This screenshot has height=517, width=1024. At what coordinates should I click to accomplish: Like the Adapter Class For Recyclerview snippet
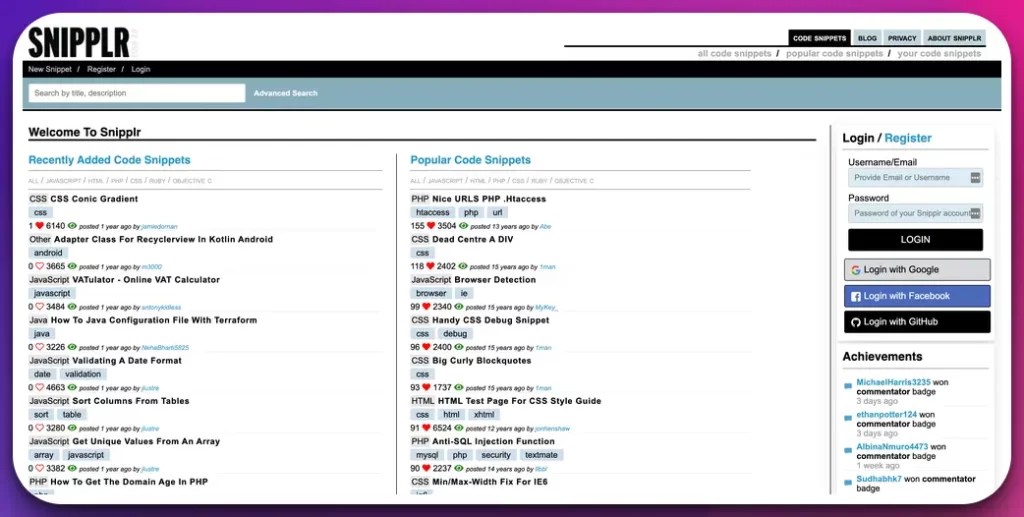tap(39, 266)
